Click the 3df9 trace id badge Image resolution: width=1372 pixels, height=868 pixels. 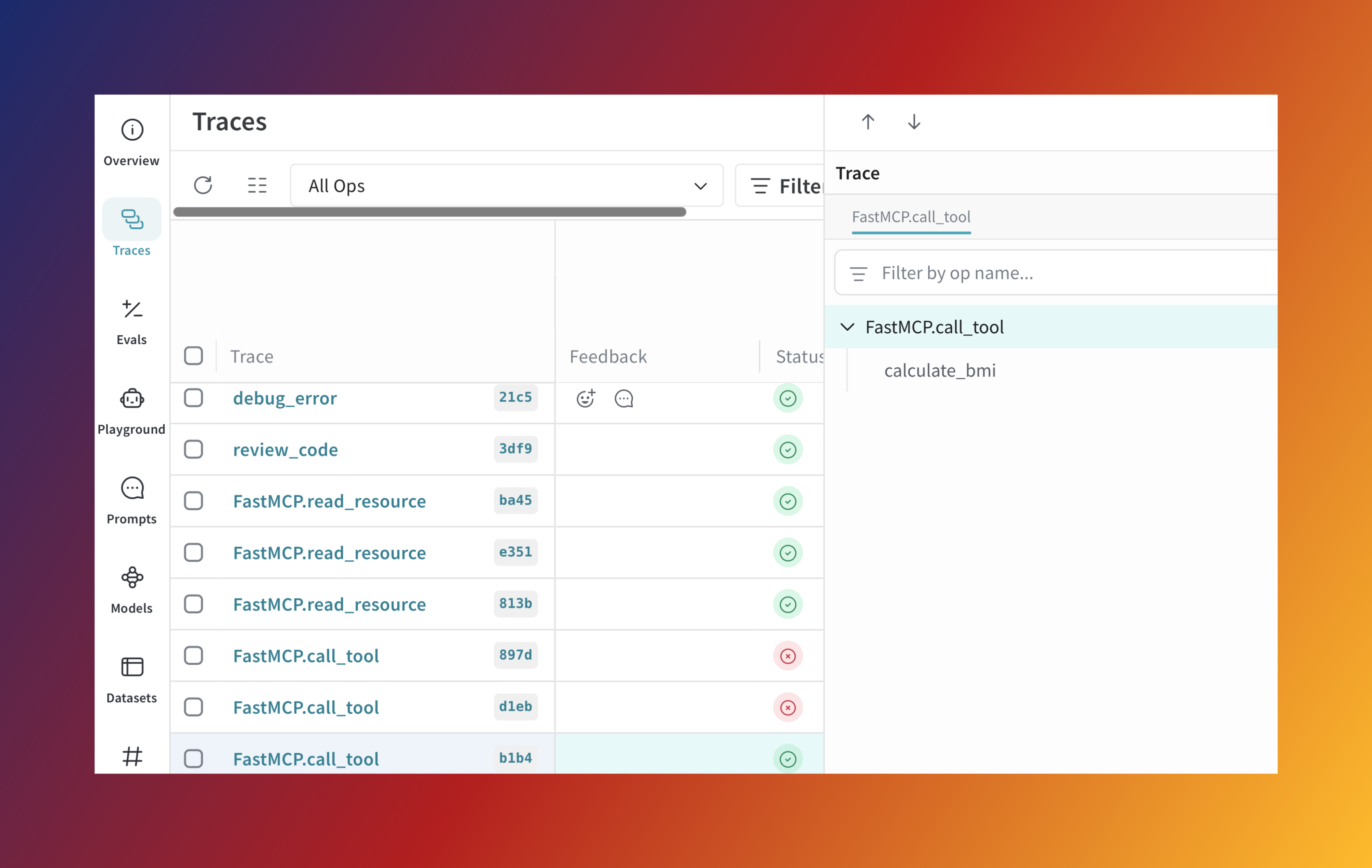(x=516, y=449)
